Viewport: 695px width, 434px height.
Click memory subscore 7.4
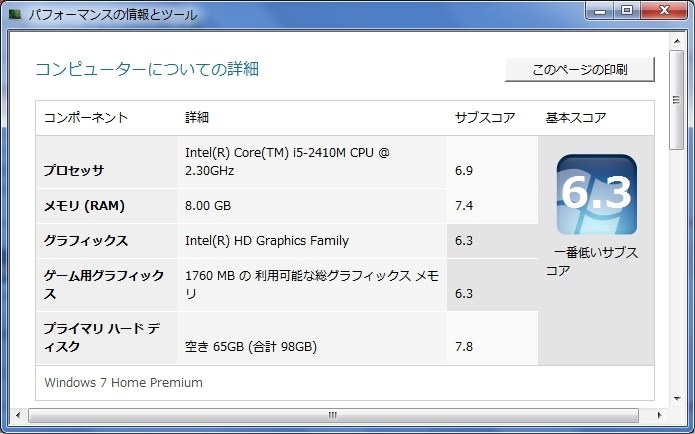(464, 206)
